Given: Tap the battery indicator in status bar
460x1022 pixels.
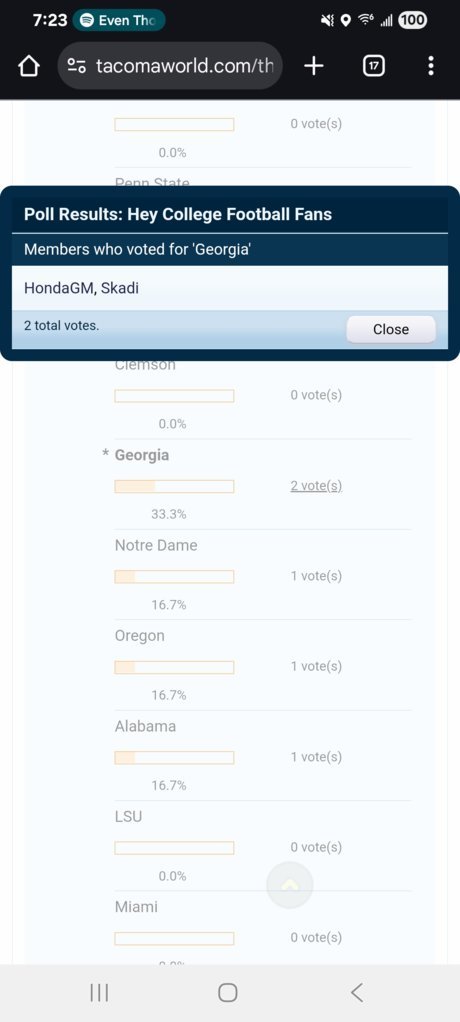Looking at the screenshot, I should 413,20.
